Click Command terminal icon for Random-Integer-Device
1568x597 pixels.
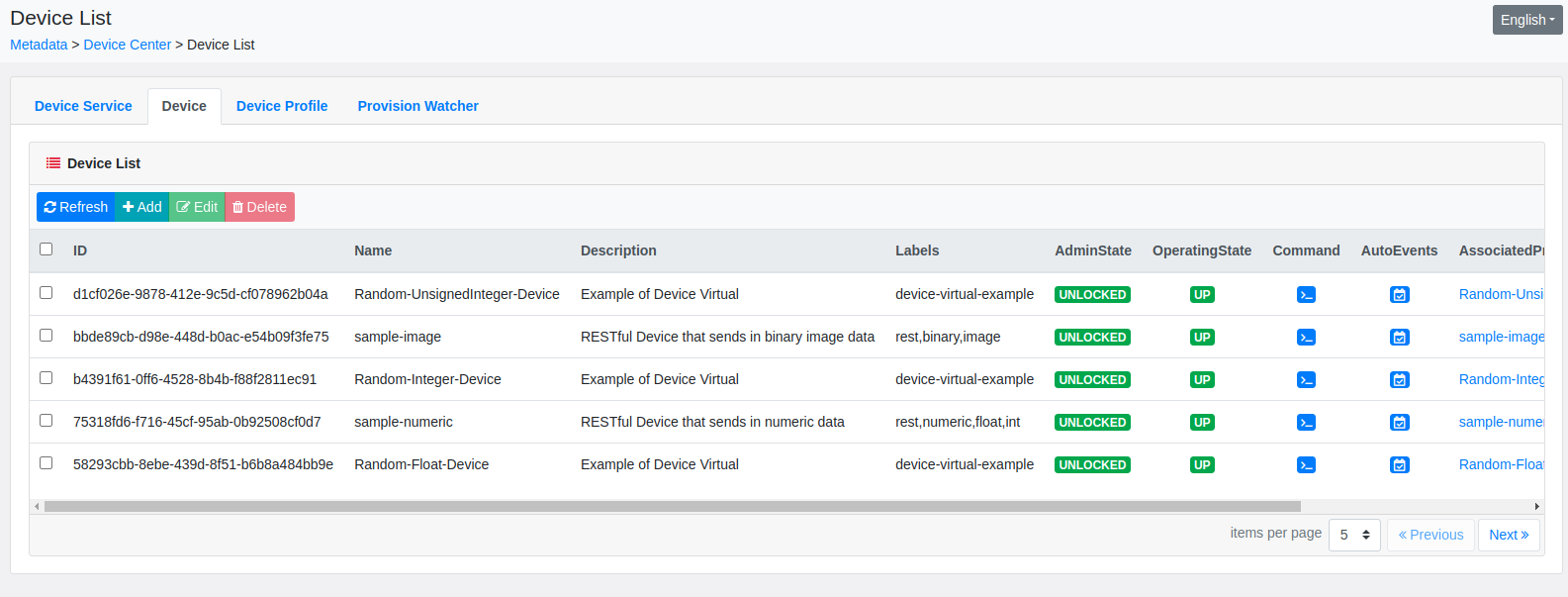coord(1306,380)
